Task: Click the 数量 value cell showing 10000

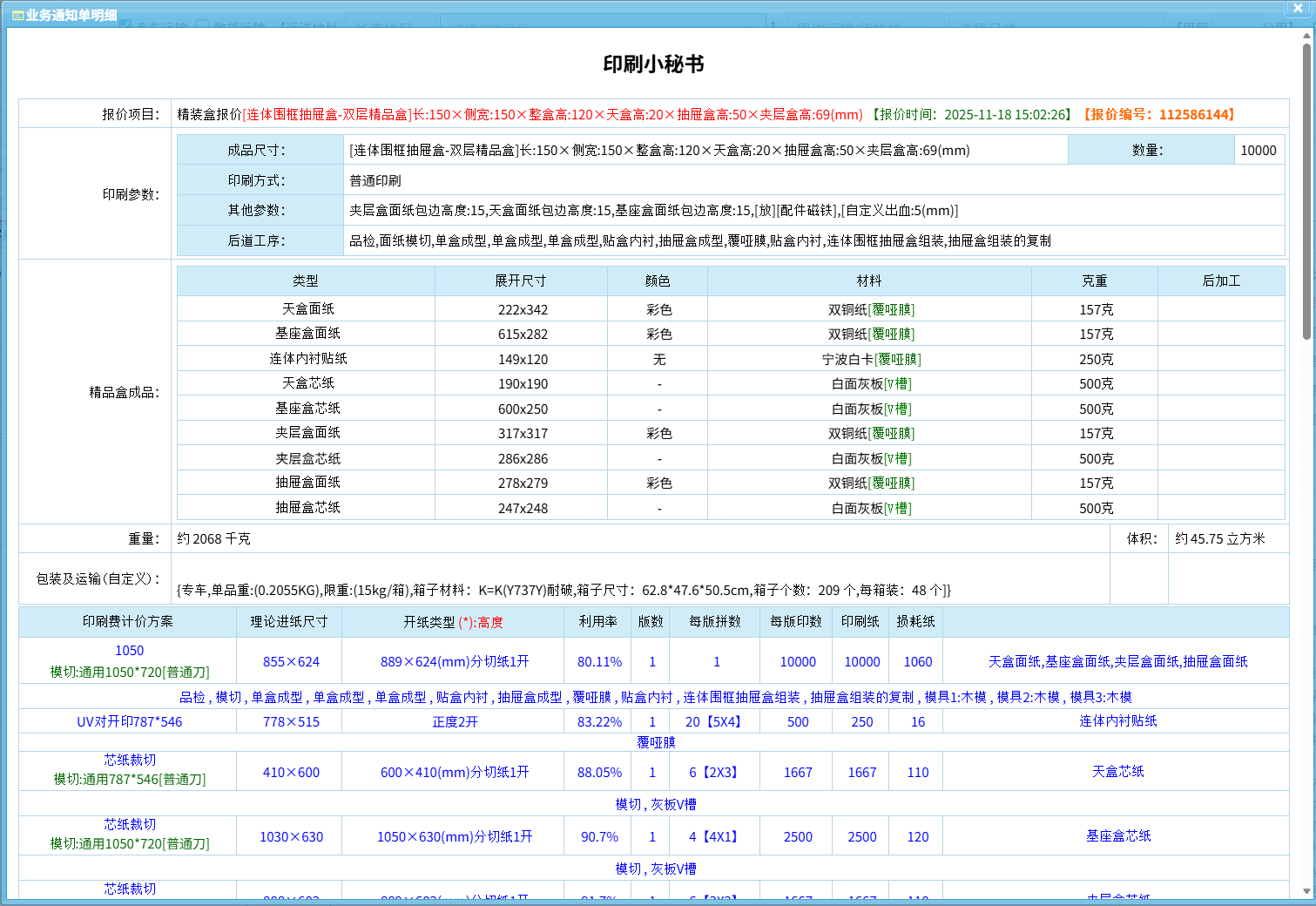Action: (x=1258, y=150)
